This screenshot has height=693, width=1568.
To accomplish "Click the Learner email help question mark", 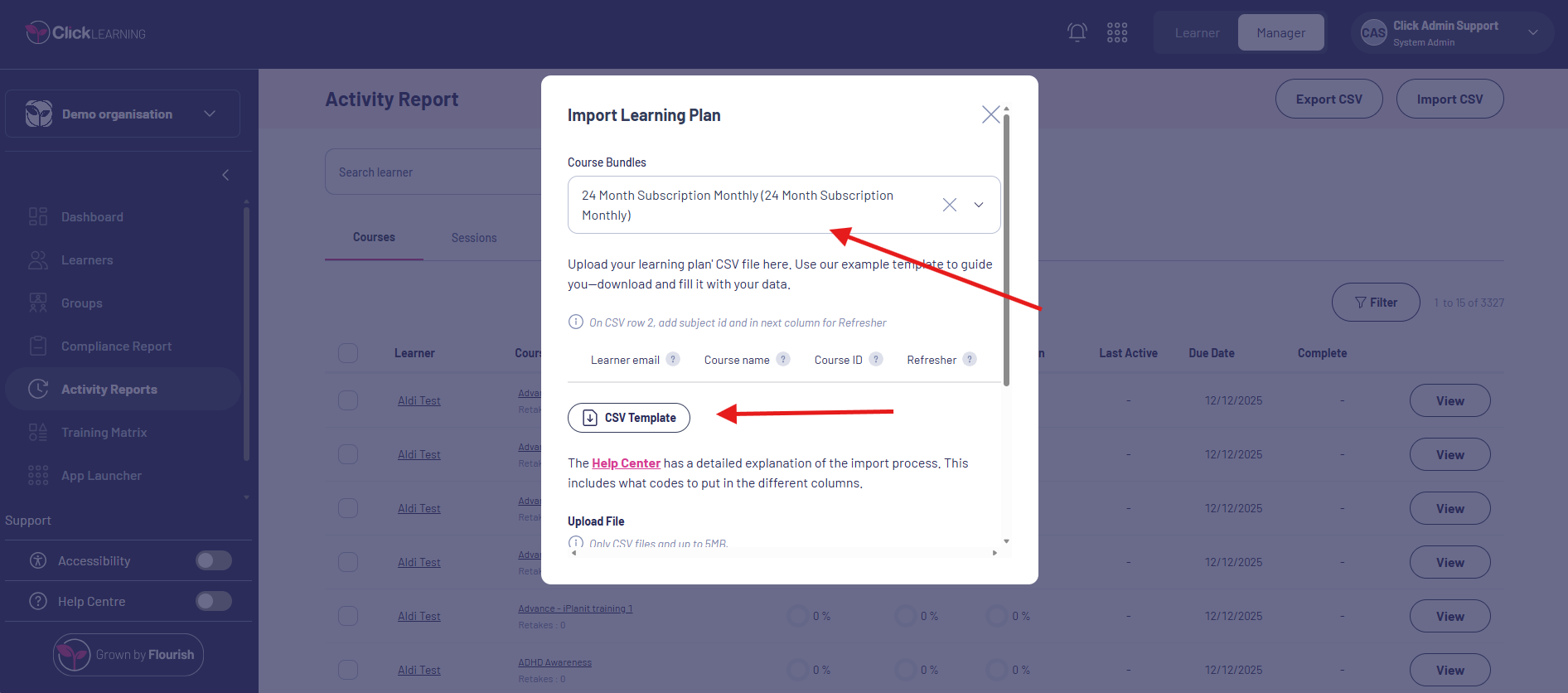I will [673, 359].
